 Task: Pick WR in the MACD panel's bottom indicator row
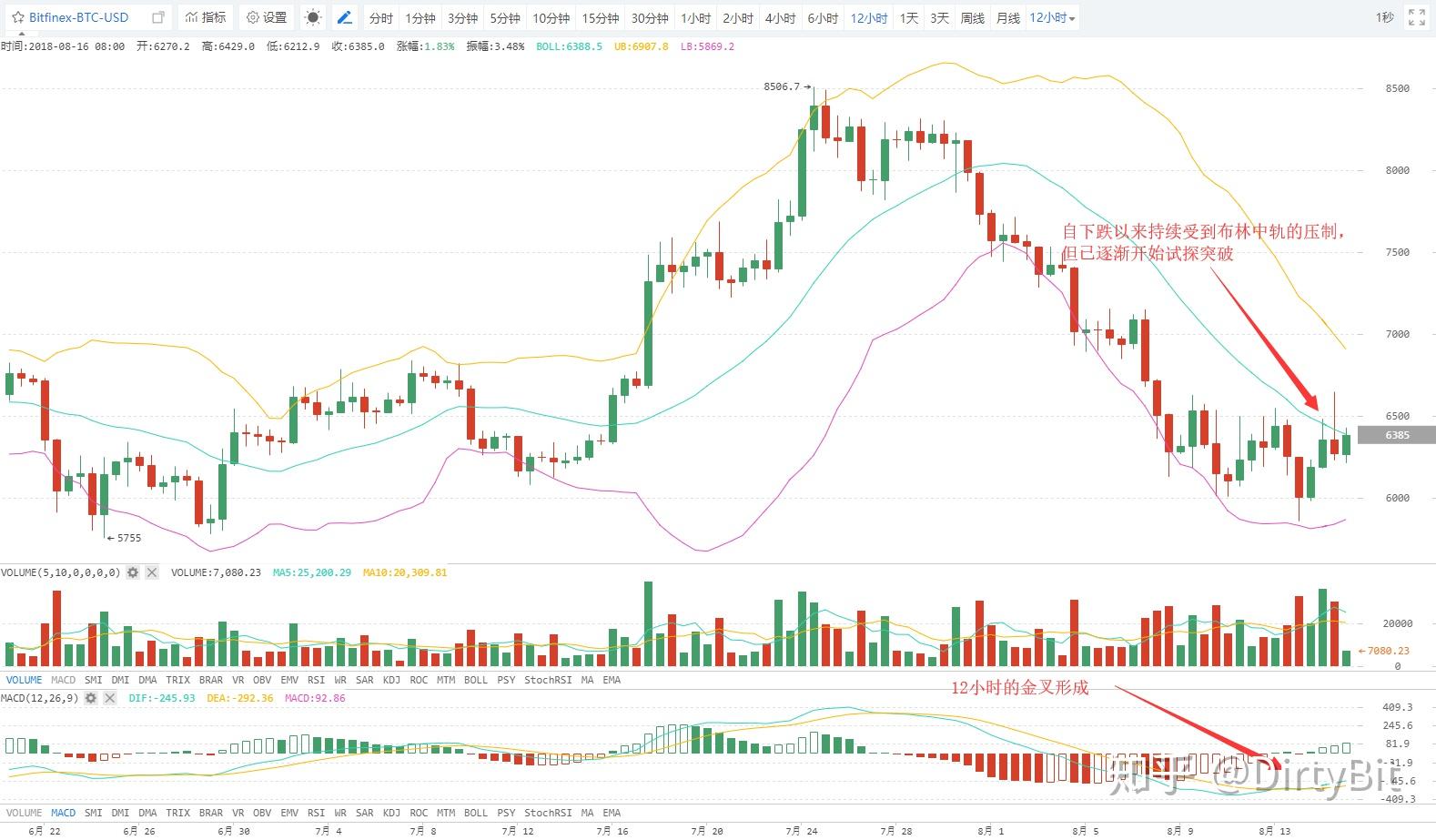tap(340, 813)
